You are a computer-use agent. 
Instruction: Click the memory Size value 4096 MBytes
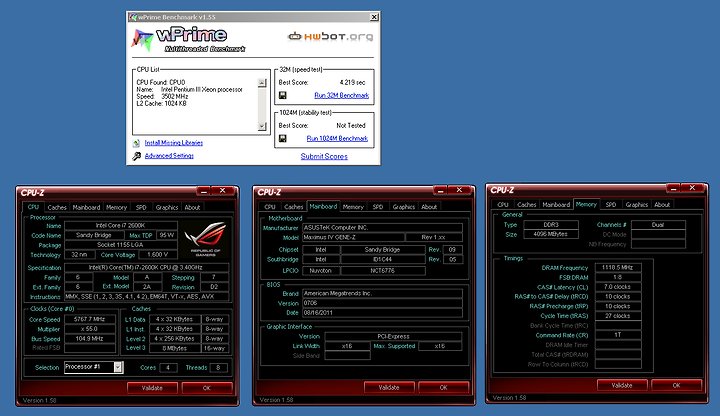(551, 234)
